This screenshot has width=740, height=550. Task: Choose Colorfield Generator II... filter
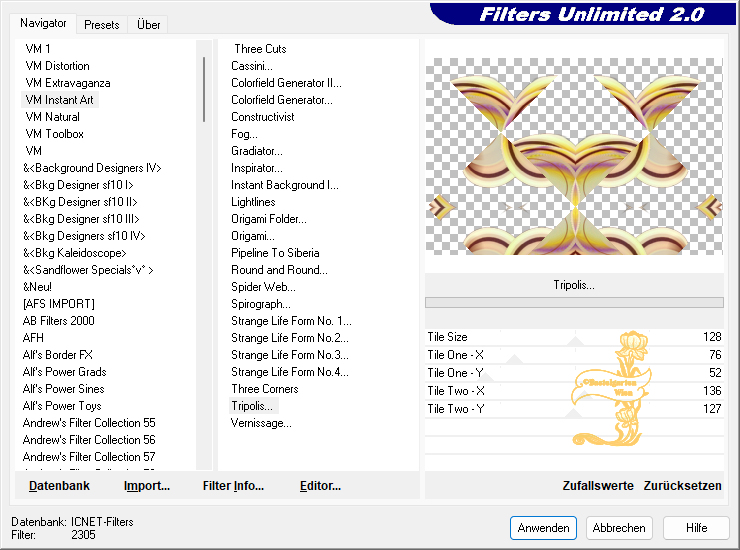click(x=286, y=83)
